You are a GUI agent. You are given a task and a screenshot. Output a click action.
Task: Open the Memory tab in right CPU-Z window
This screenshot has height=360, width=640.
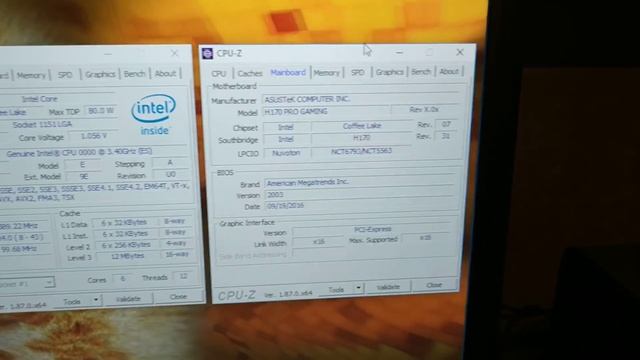[x=327, y=73]
